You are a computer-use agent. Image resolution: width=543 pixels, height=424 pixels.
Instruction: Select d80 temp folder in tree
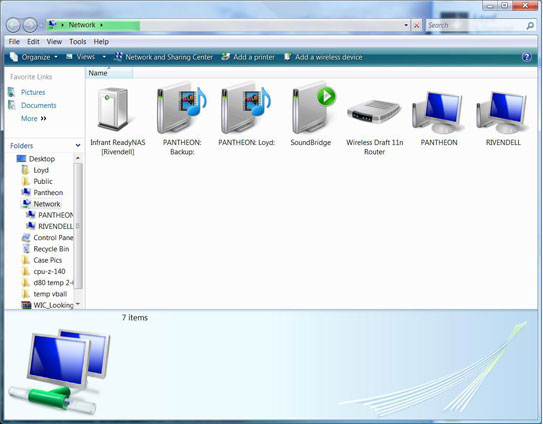(53, 283)
